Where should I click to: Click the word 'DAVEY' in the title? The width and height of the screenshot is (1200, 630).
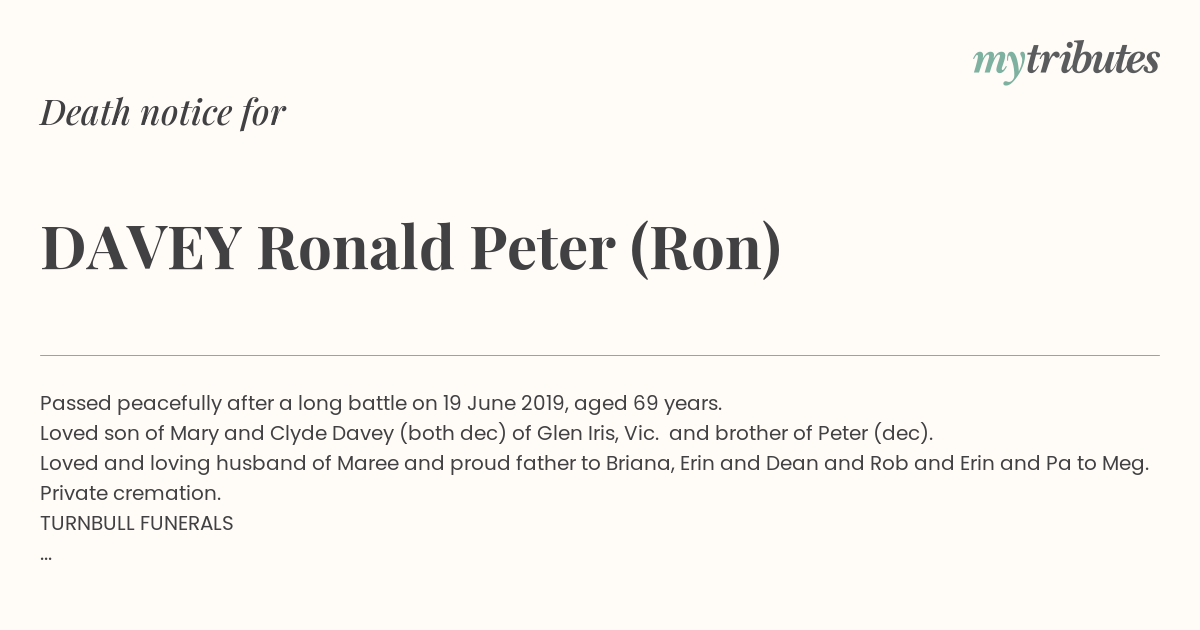point(141,248)
